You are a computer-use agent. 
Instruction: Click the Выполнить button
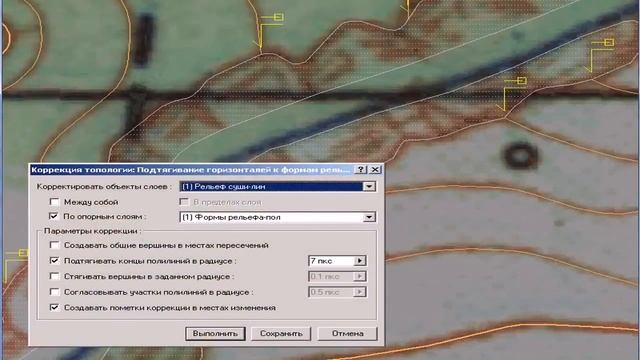pos(215,333)
